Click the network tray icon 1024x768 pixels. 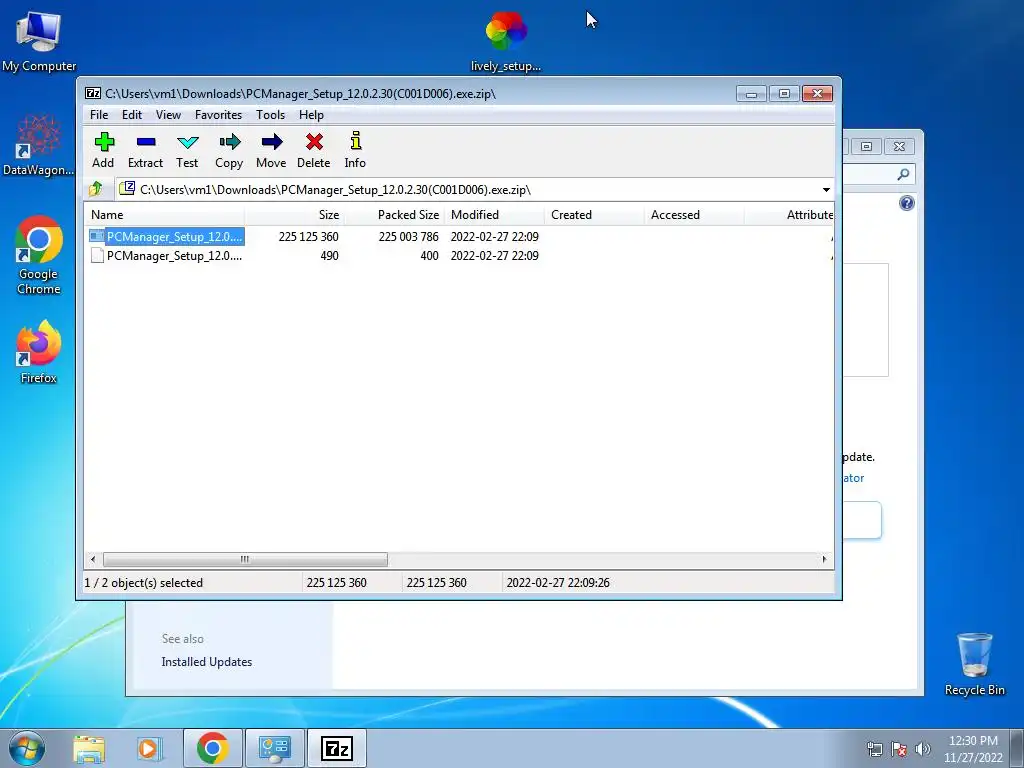click(x=874, y=749)
